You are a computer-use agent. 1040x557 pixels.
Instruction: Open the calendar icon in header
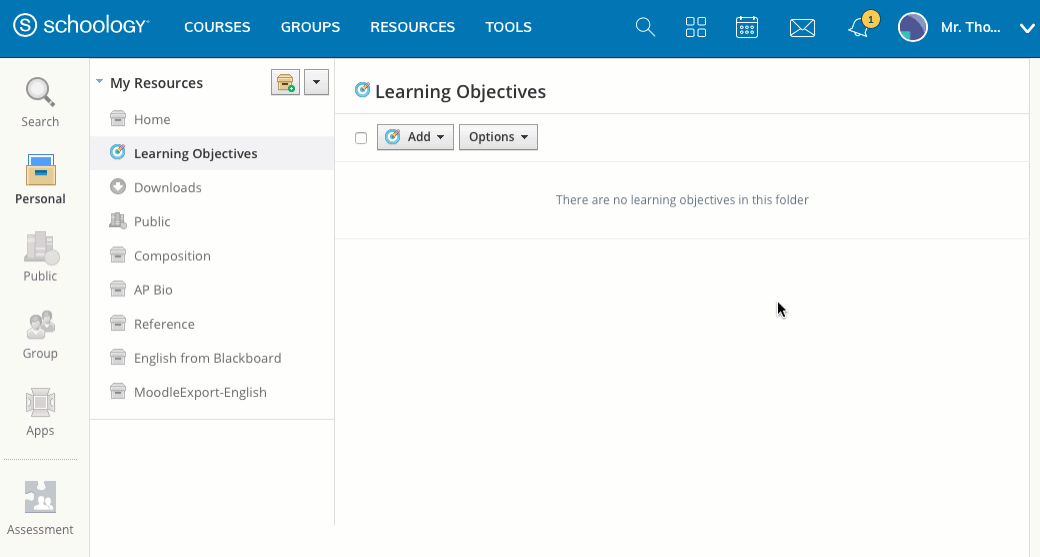pos(747,27)
